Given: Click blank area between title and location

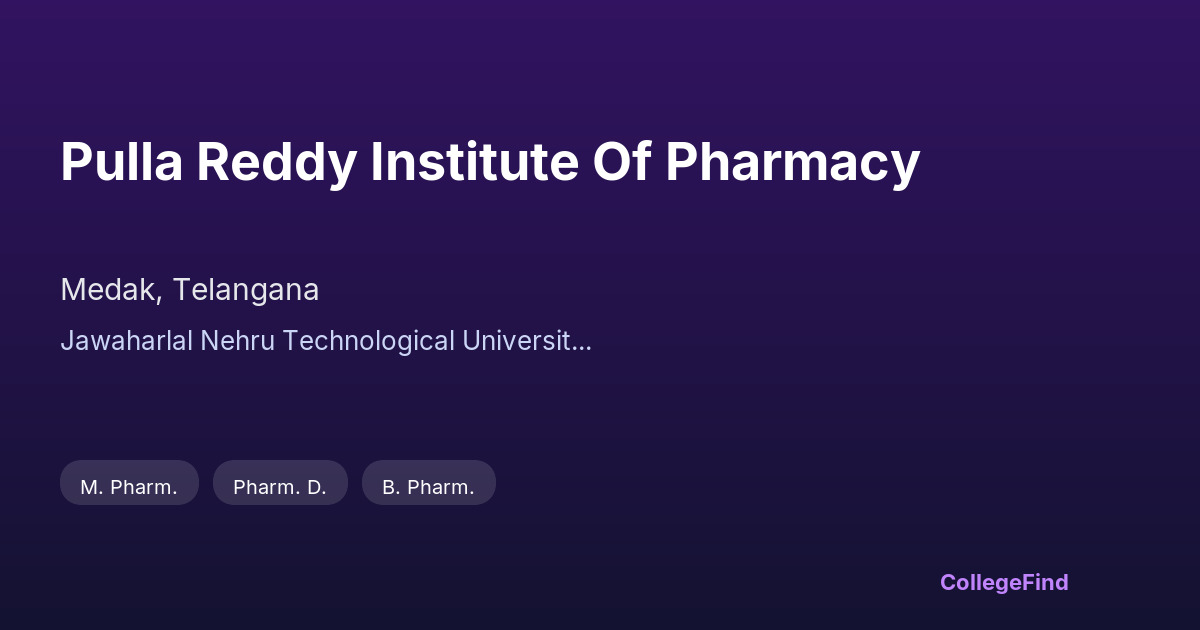Looking at the screenshot, I should point(400,230).
